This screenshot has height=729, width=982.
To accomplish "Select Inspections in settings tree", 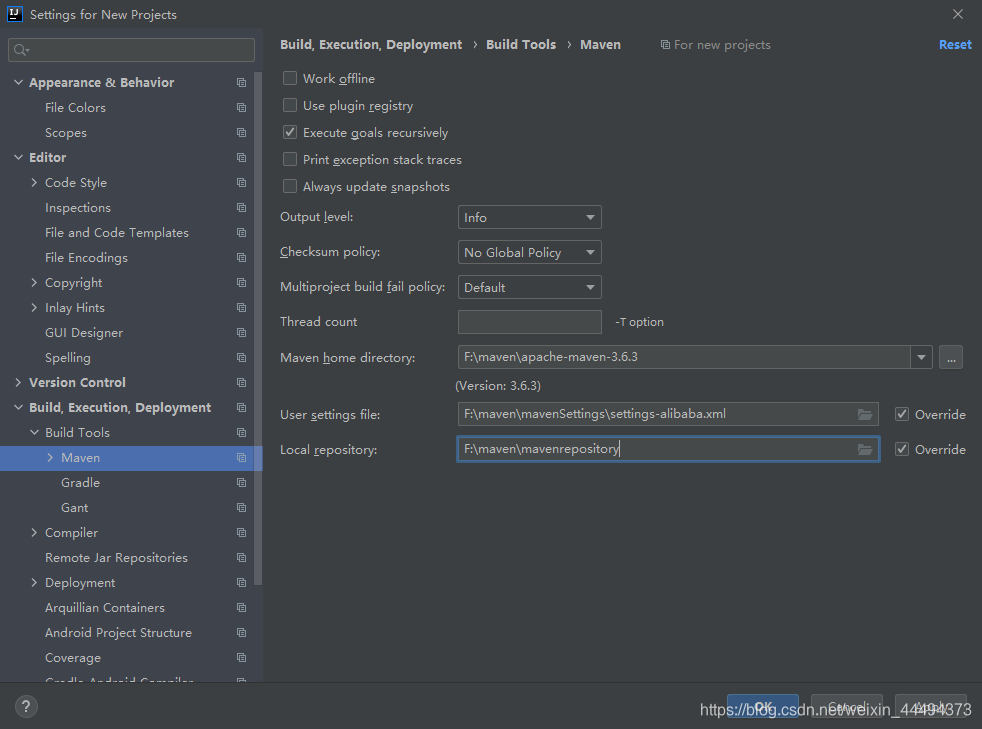I will pyautogui.click(x=78, y=208).
